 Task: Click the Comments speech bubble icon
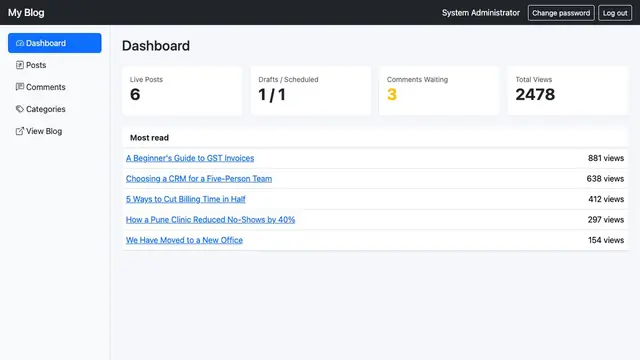pyautogui.click(x=20, y=87)
